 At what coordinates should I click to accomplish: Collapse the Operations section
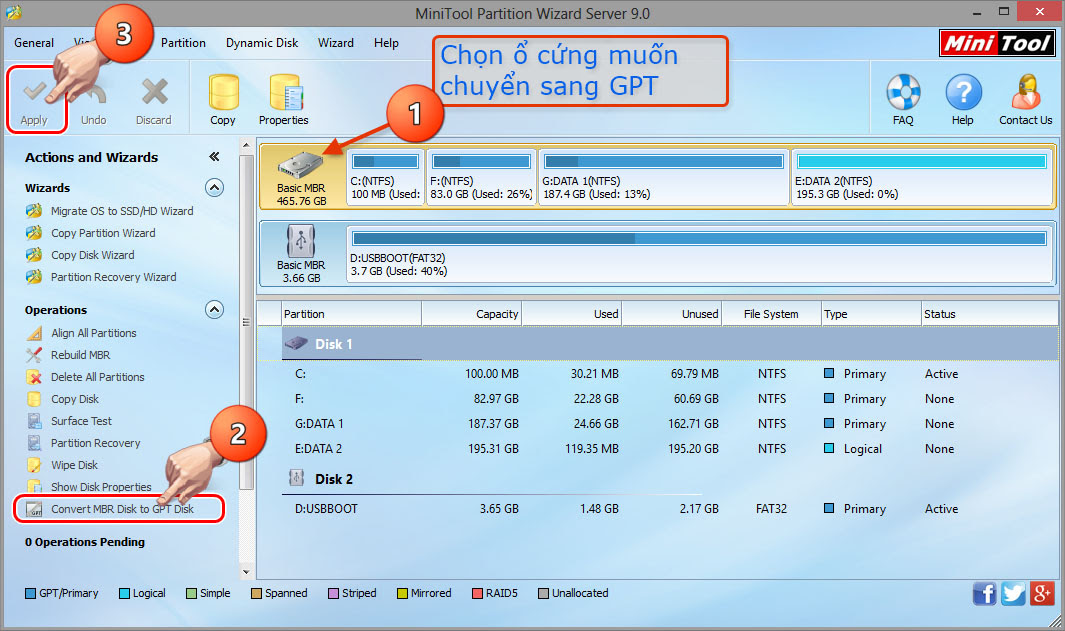click(x=214, y=310)
